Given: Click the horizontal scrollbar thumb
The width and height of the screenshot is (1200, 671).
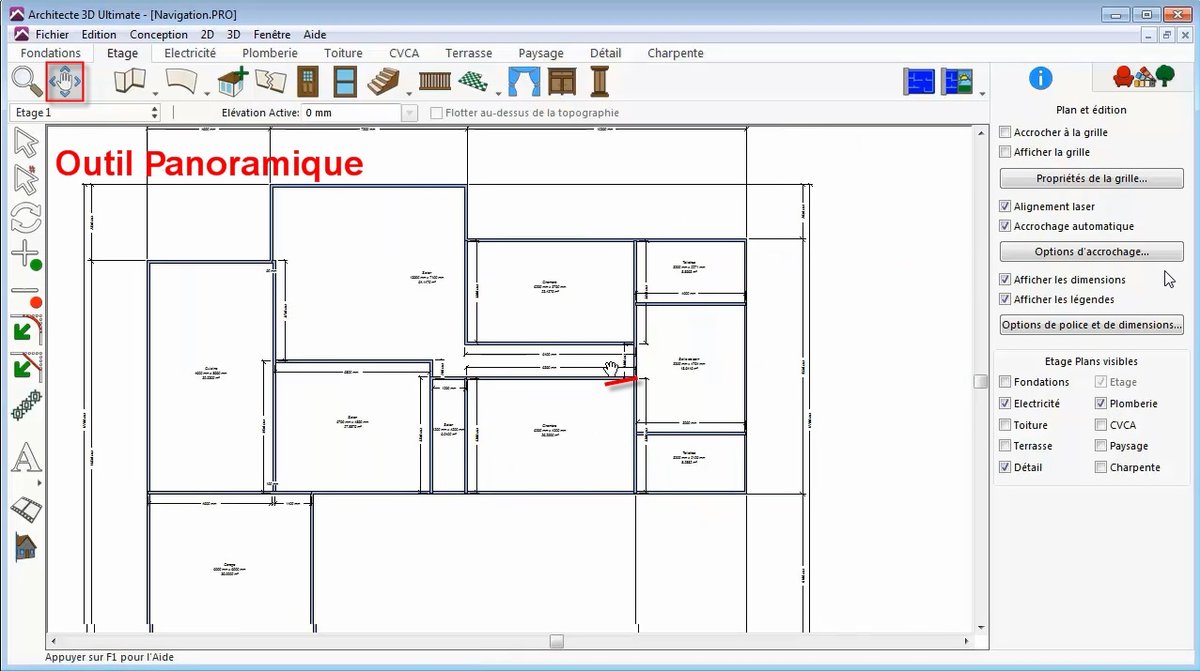Looking at the screenshot, I should tap(557, 641).
